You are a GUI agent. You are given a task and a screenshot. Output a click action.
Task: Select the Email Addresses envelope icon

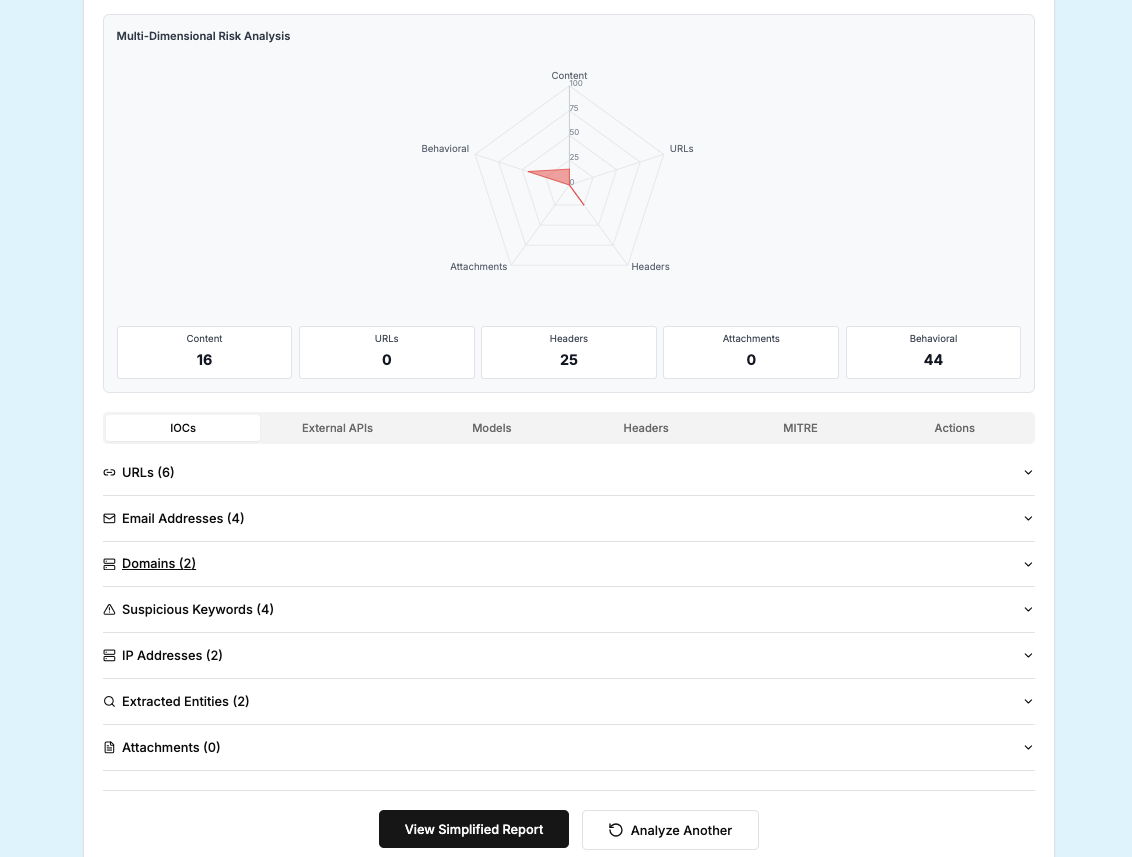(109, 518)
